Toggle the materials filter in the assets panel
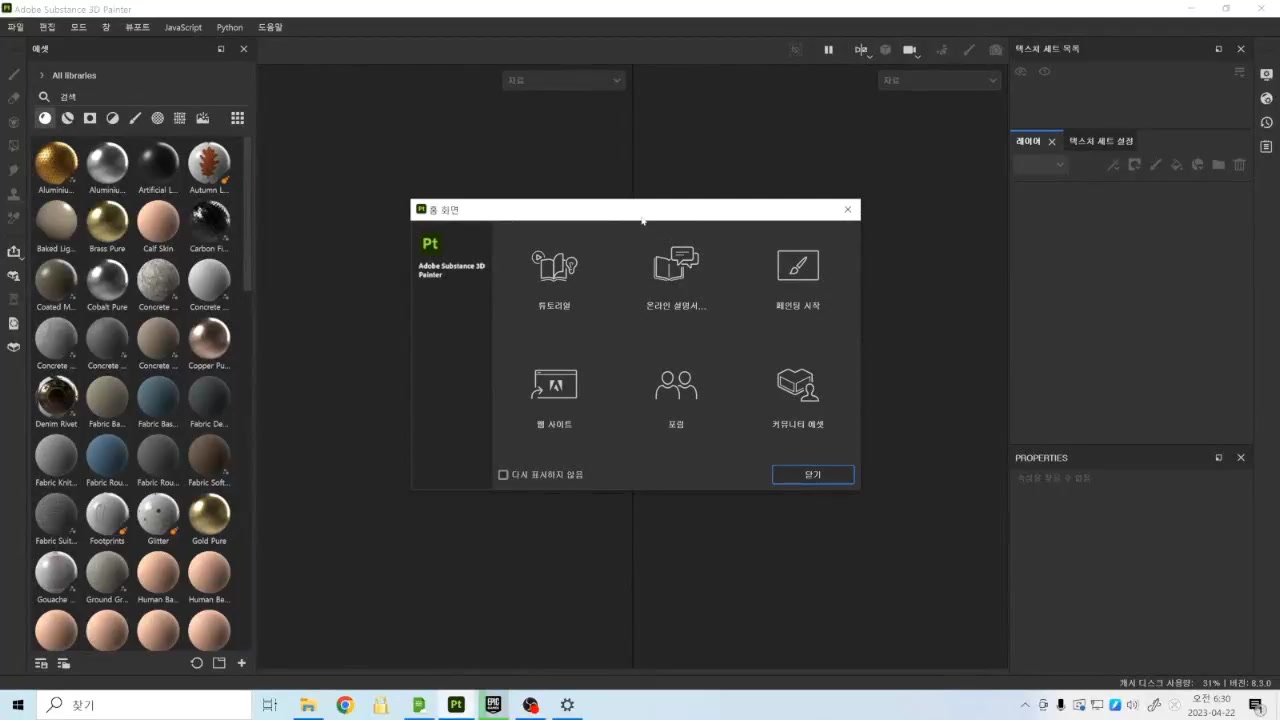1280x720 pixels. [45, 118]
